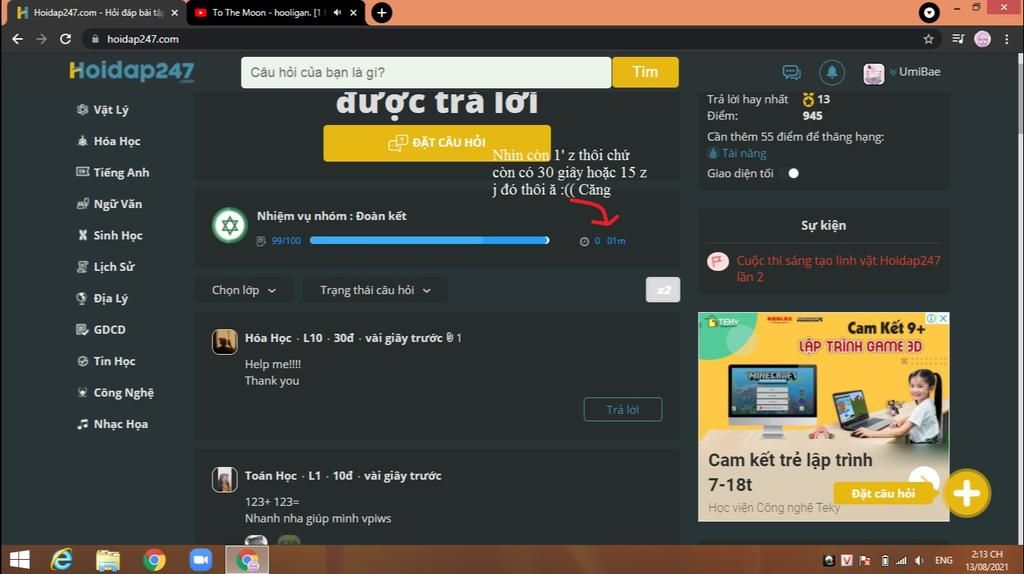1024x574 pixels.
Task: Open the Ngữ Văn subject
Action: (109, 204)
